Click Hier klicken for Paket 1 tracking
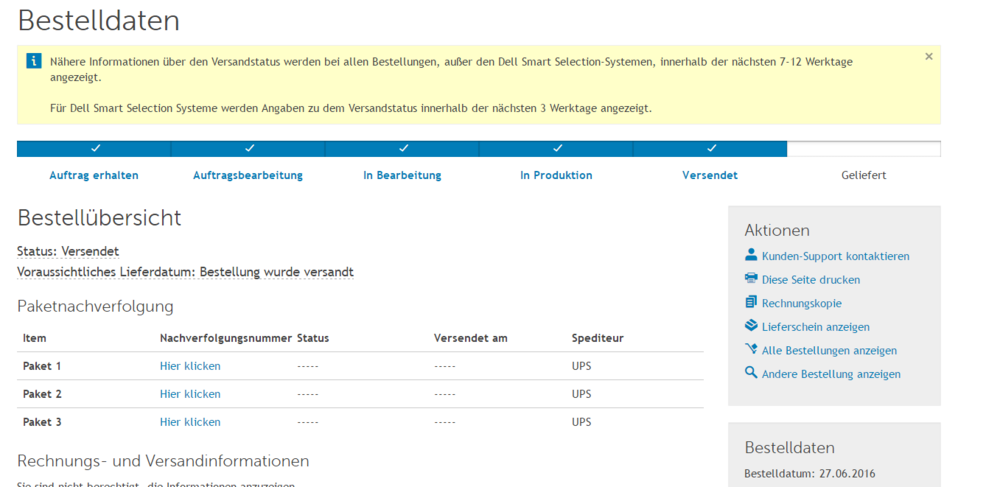 point(190,366)
